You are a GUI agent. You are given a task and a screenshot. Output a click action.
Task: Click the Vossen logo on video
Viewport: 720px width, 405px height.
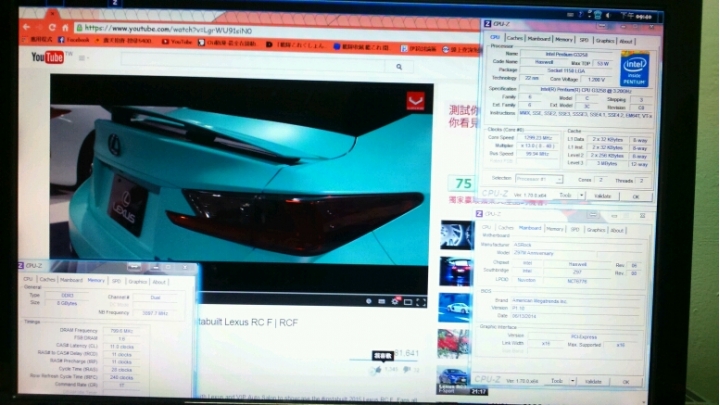[x=415, y=101]
